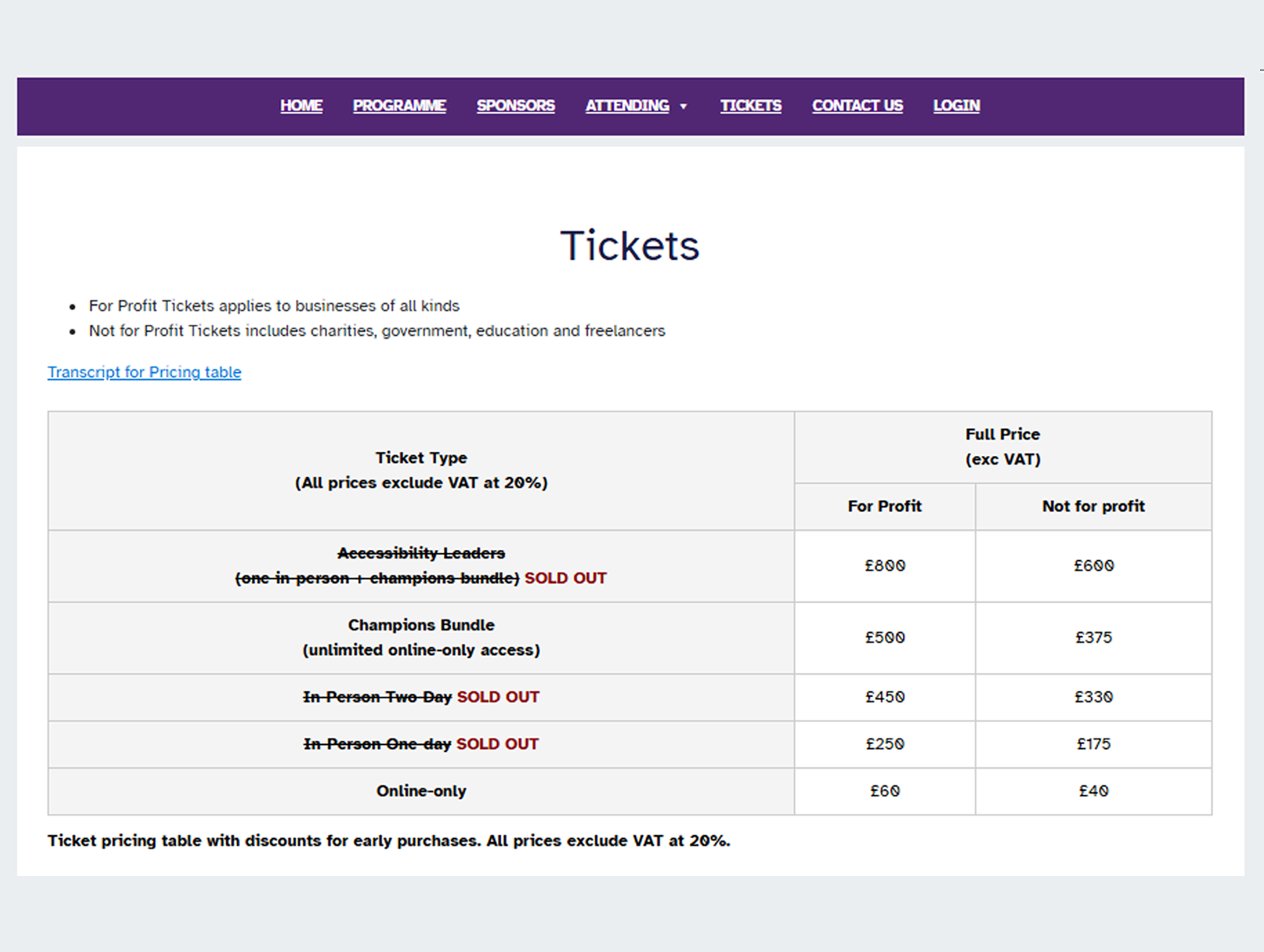Screen dimensions: 1264x952
Task: Select the 'For Profit' column header
Action: click(885, 506)
